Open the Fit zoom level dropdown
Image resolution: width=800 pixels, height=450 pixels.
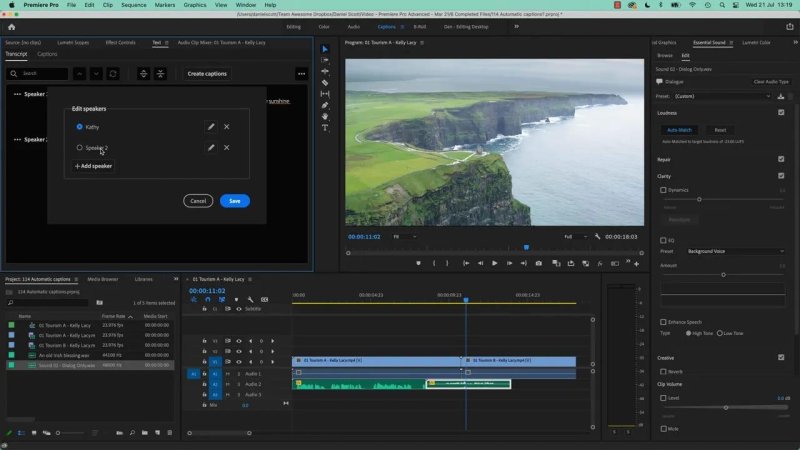[405, 237]
